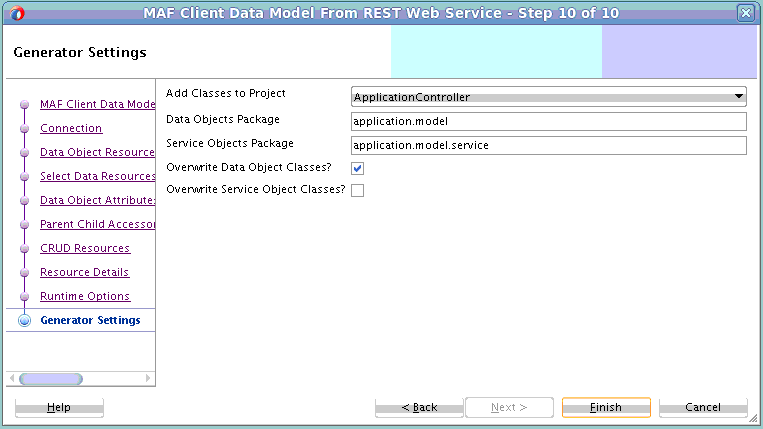Image resolution: width=763 pixels, height=429 pixels.
Task: Click the Service Objects Package field
Action: coord(548,145)
